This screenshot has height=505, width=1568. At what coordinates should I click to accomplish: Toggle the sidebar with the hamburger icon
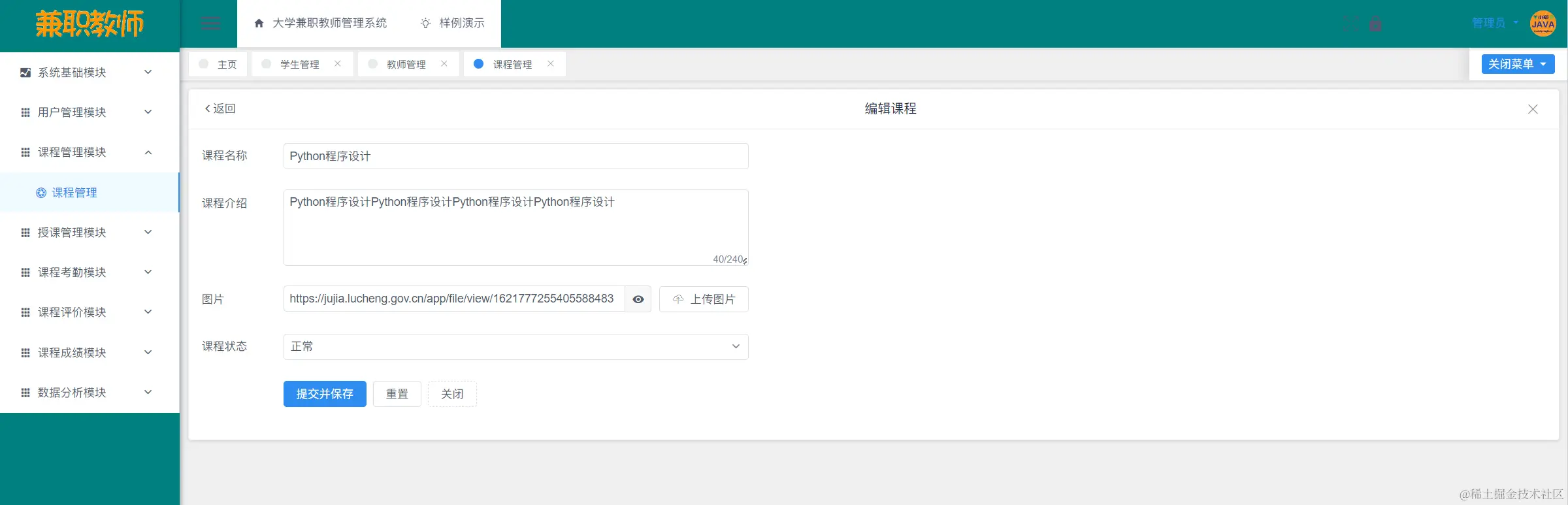(x=210, y=24)
